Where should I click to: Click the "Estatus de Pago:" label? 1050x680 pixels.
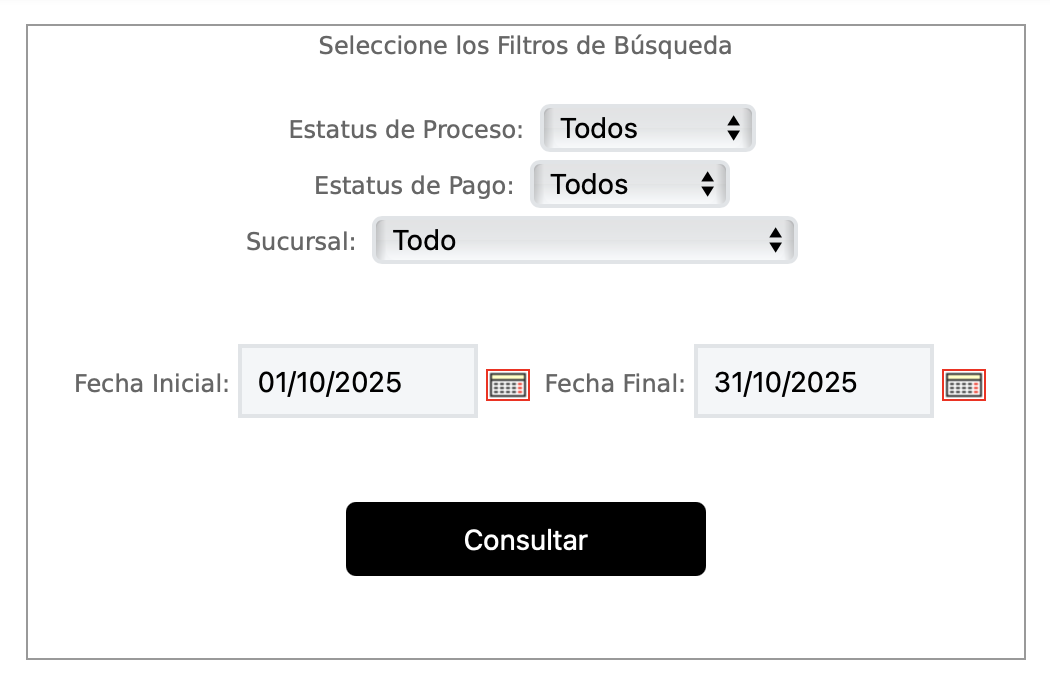(414, 186)
